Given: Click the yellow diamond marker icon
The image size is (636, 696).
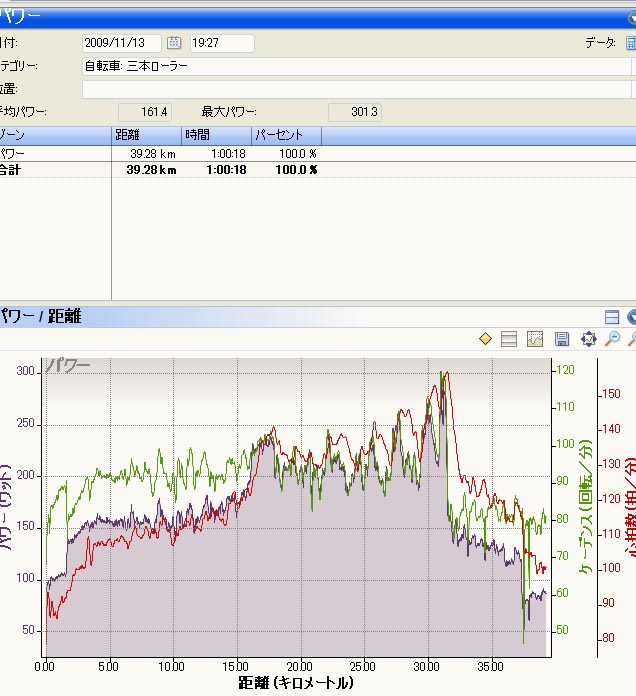Looking at the screenshot, I should [486, 339].
